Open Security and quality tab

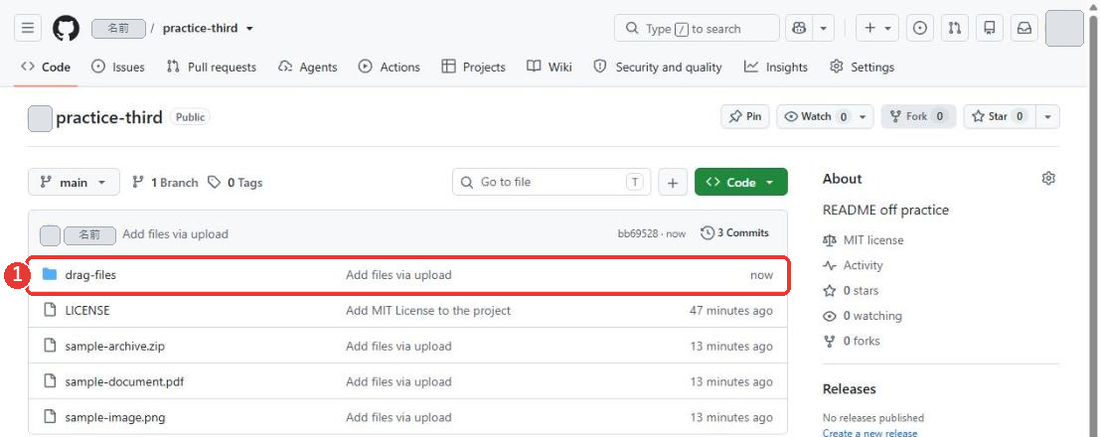point(657,67)
